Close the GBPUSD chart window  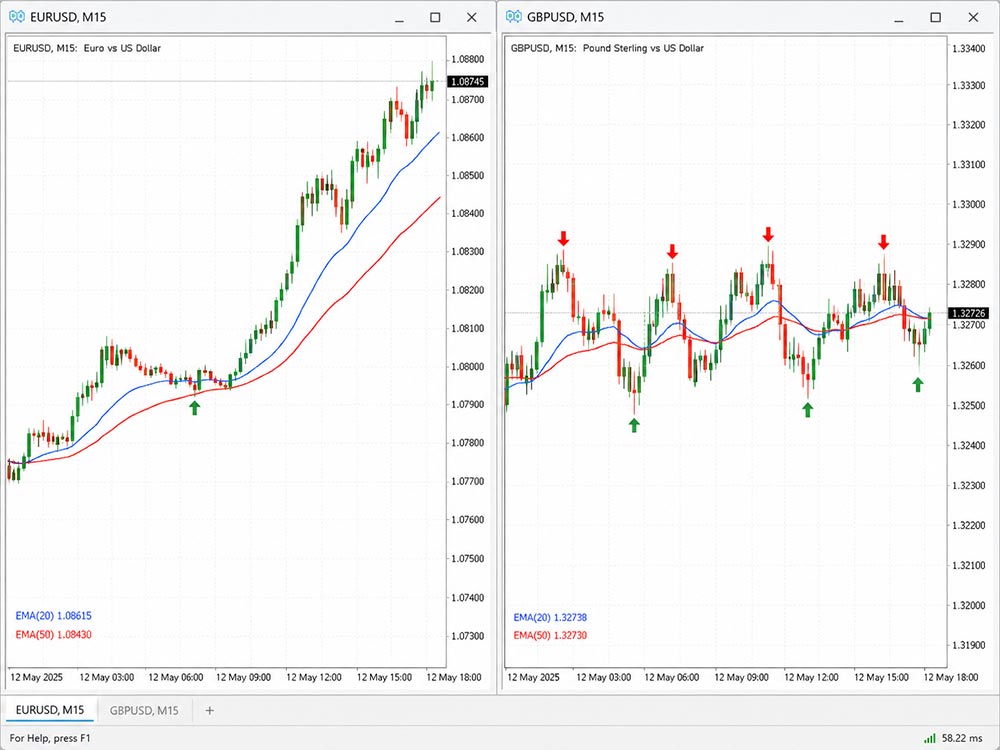pyautogui.click(x=973, y=17)
